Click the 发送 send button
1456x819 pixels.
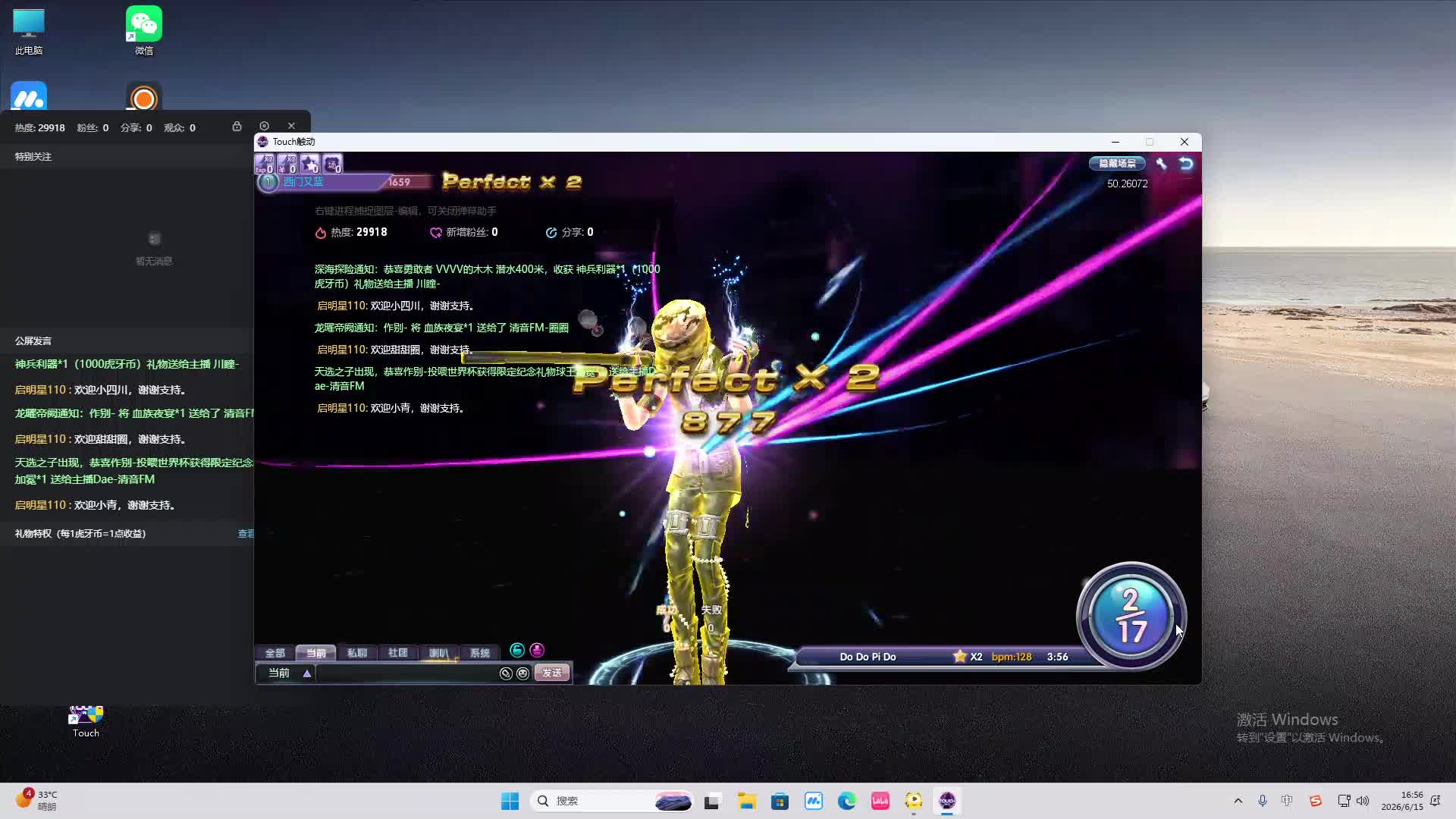point(552,673)
